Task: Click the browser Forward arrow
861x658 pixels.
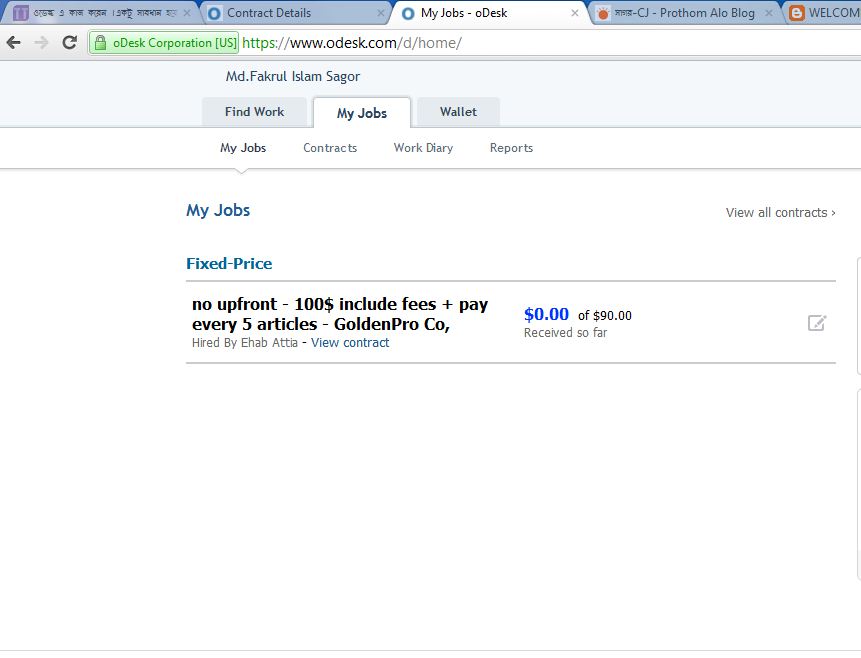Action: (41, 42)
